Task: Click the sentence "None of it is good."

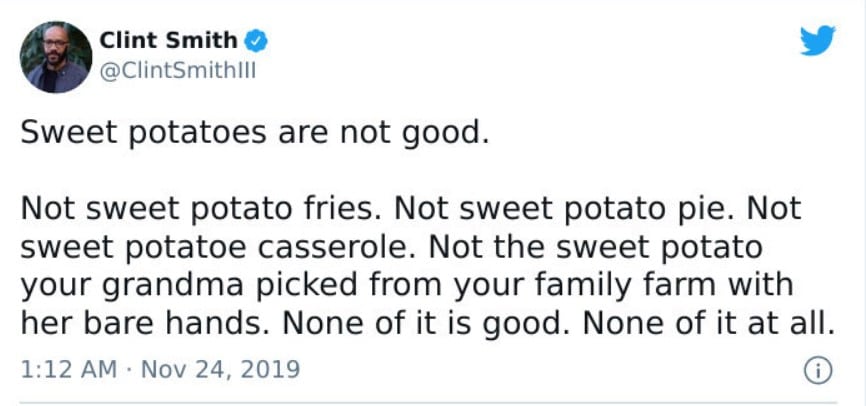Action: click(x=426, y=324)
